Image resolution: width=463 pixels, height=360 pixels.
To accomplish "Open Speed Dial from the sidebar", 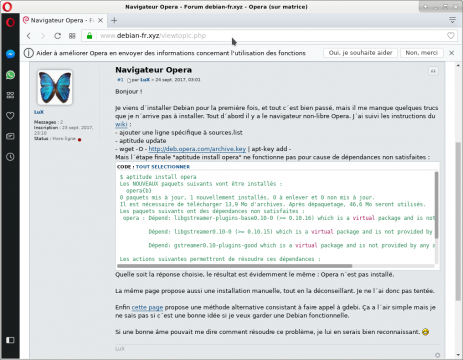I will pyautogui.click(x=10, y=95).
